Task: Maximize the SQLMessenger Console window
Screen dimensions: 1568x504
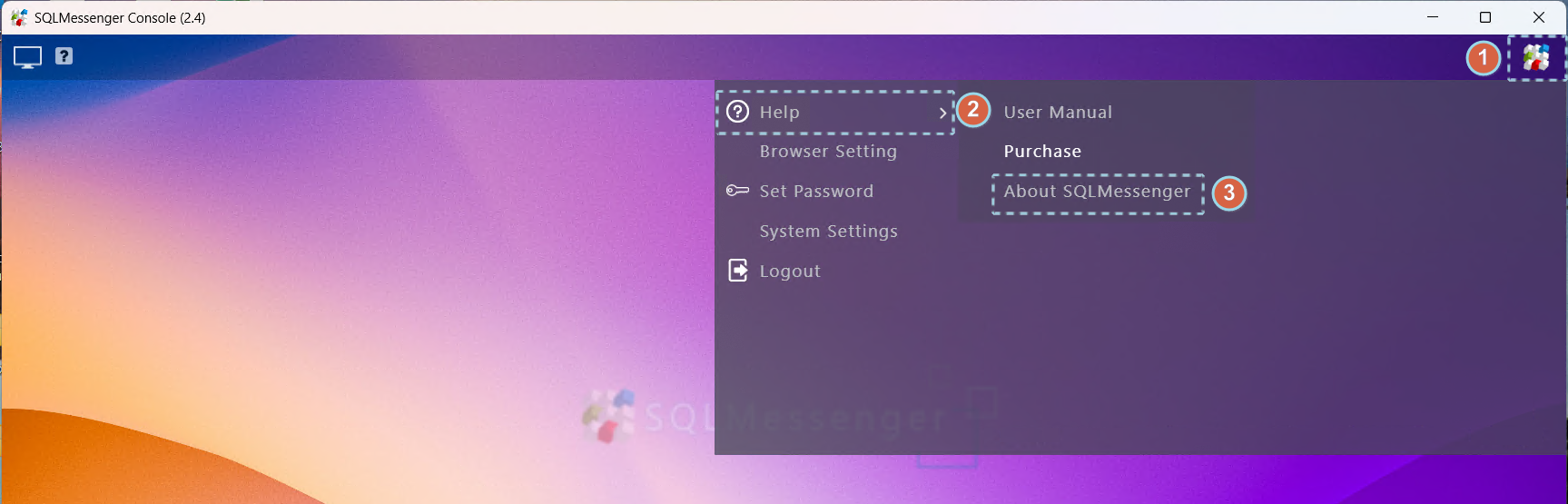Action: (1485, 17)
